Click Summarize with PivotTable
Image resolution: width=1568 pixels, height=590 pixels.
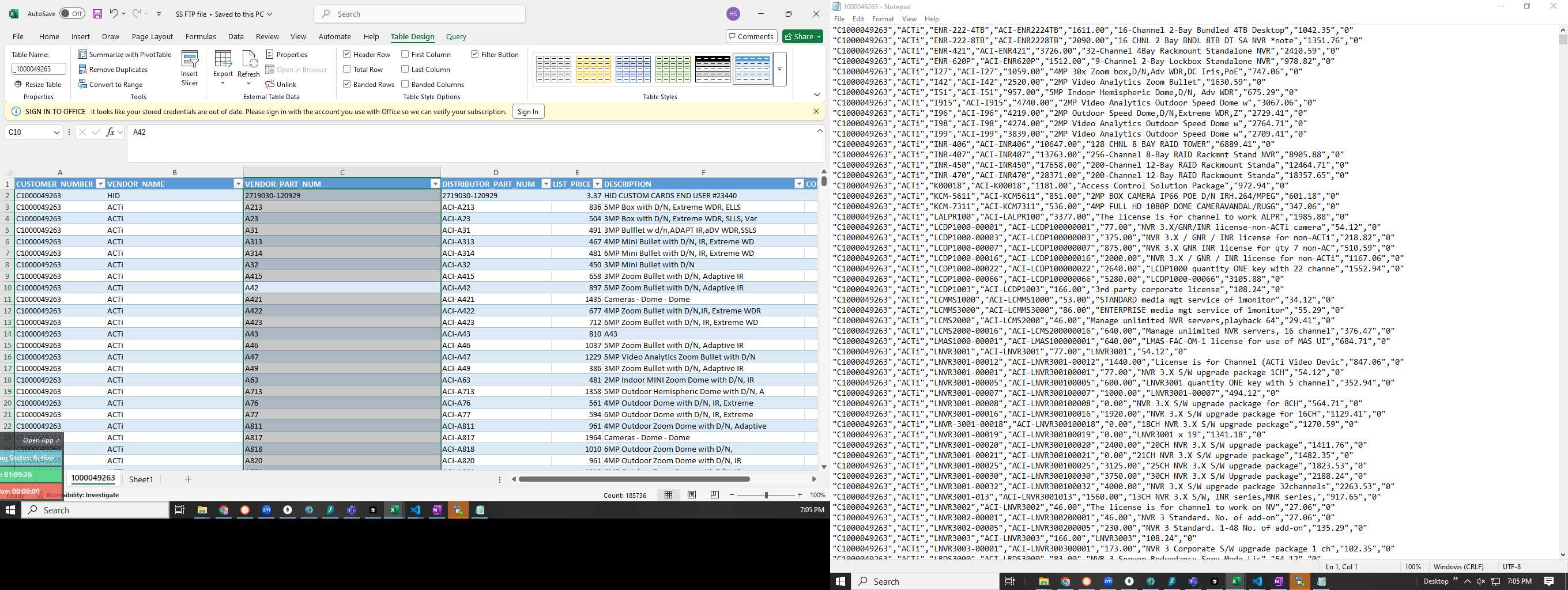[x=125, y=54]
